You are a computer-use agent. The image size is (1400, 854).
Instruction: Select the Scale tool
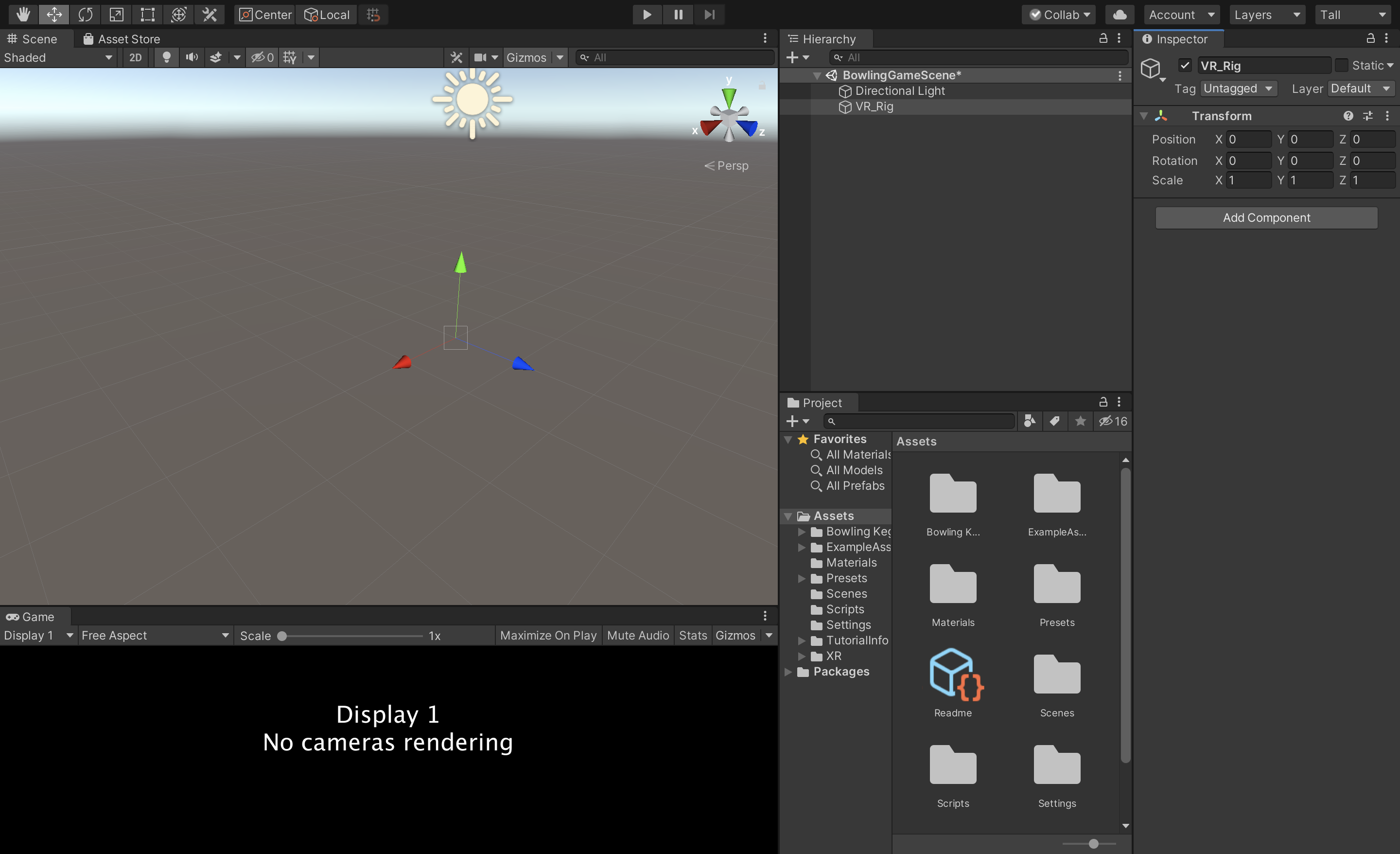116,14
